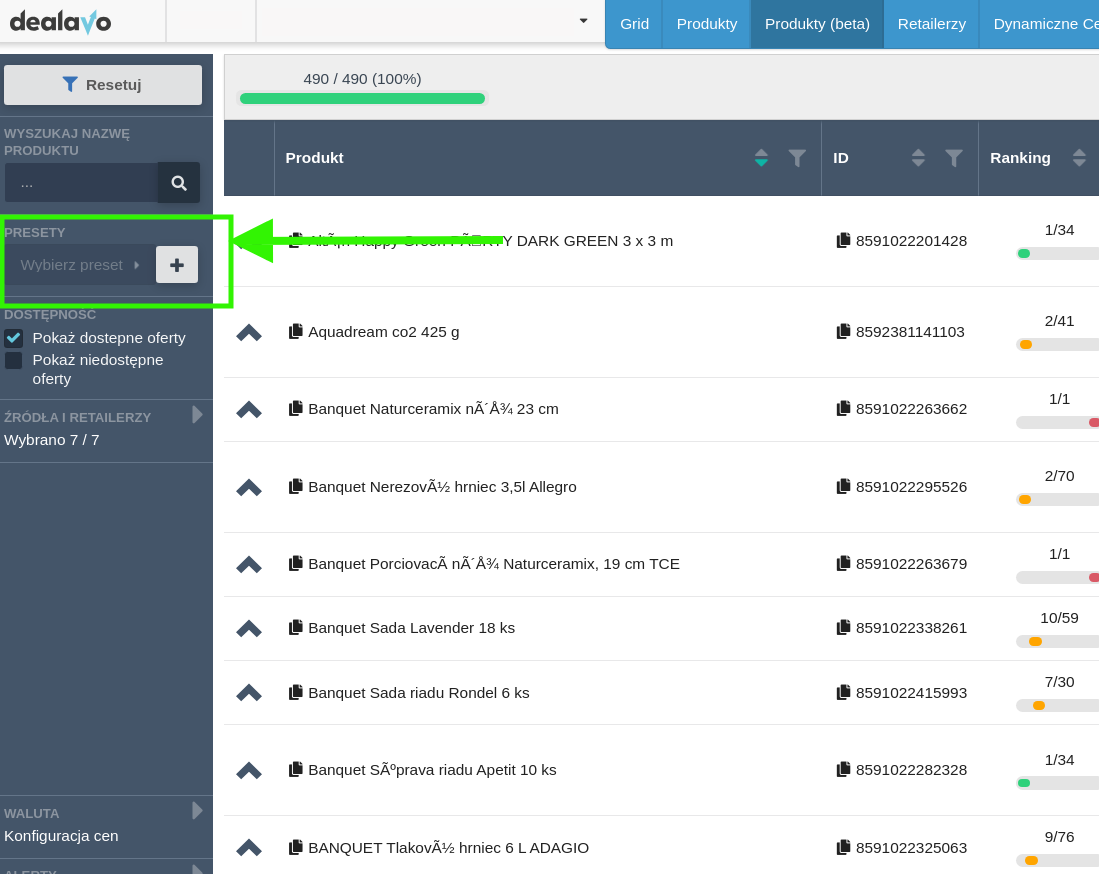Copy name icon for Banquet Sada riadu Rondel
Screen dimensions: 1099x874
click(296, 692)
